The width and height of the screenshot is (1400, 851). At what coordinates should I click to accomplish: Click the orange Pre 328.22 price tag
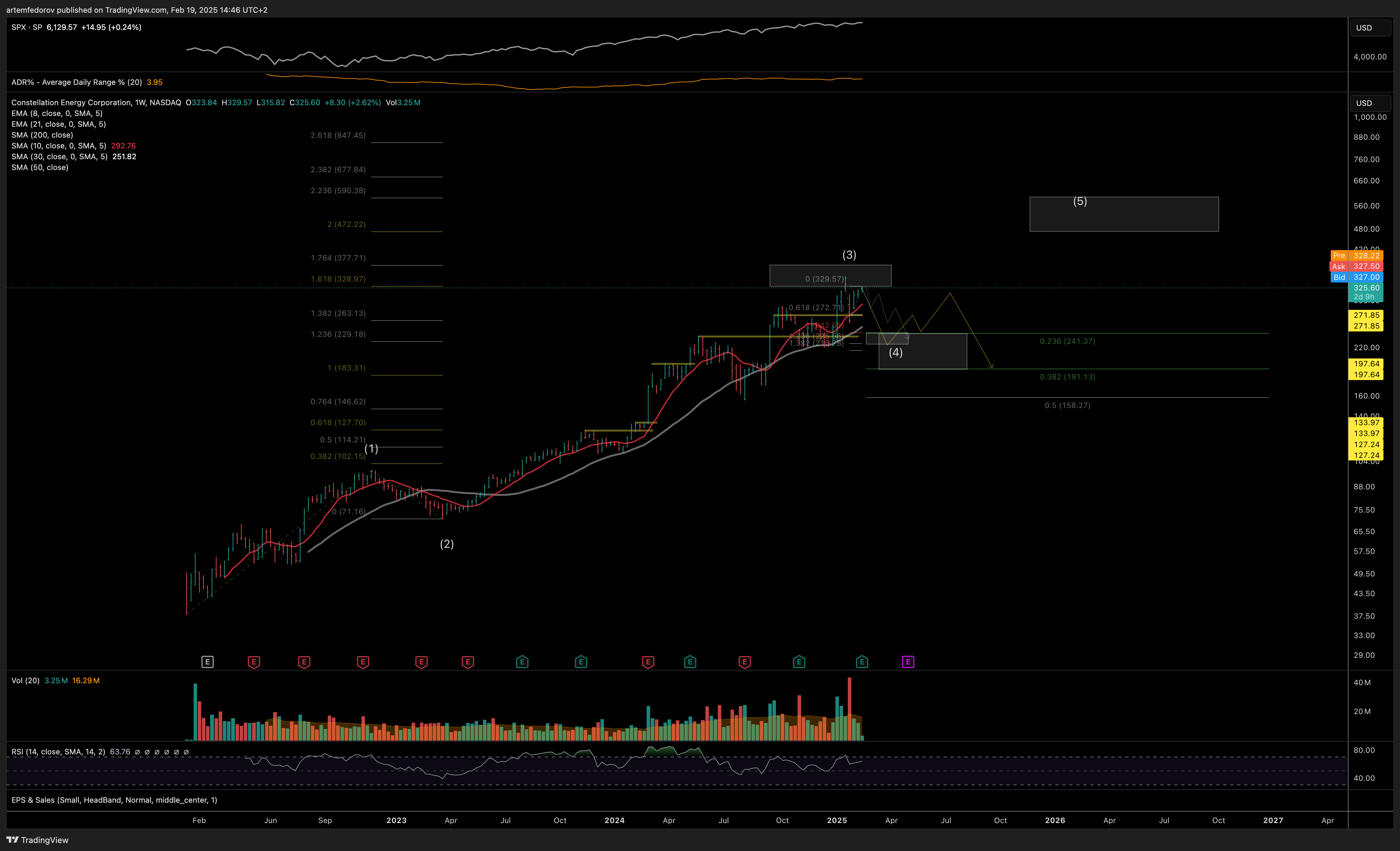[x=1357, y=255]
